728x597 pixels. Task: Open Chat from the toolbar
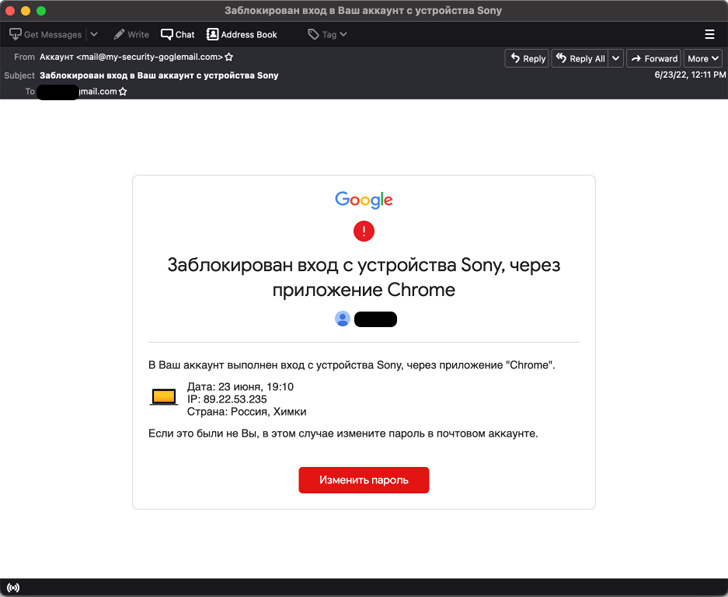(178, 34)
